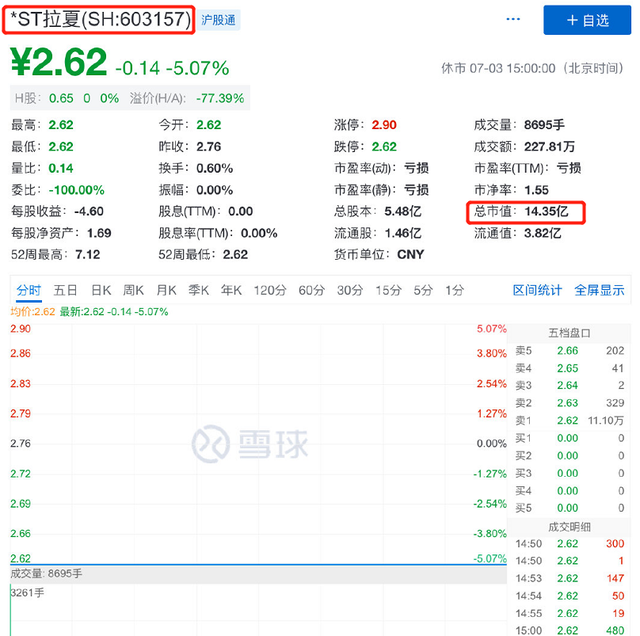Viewport: 640px width, 636px height.
Task: Select the 卖5 order row
Action: [x=569, y=351]
